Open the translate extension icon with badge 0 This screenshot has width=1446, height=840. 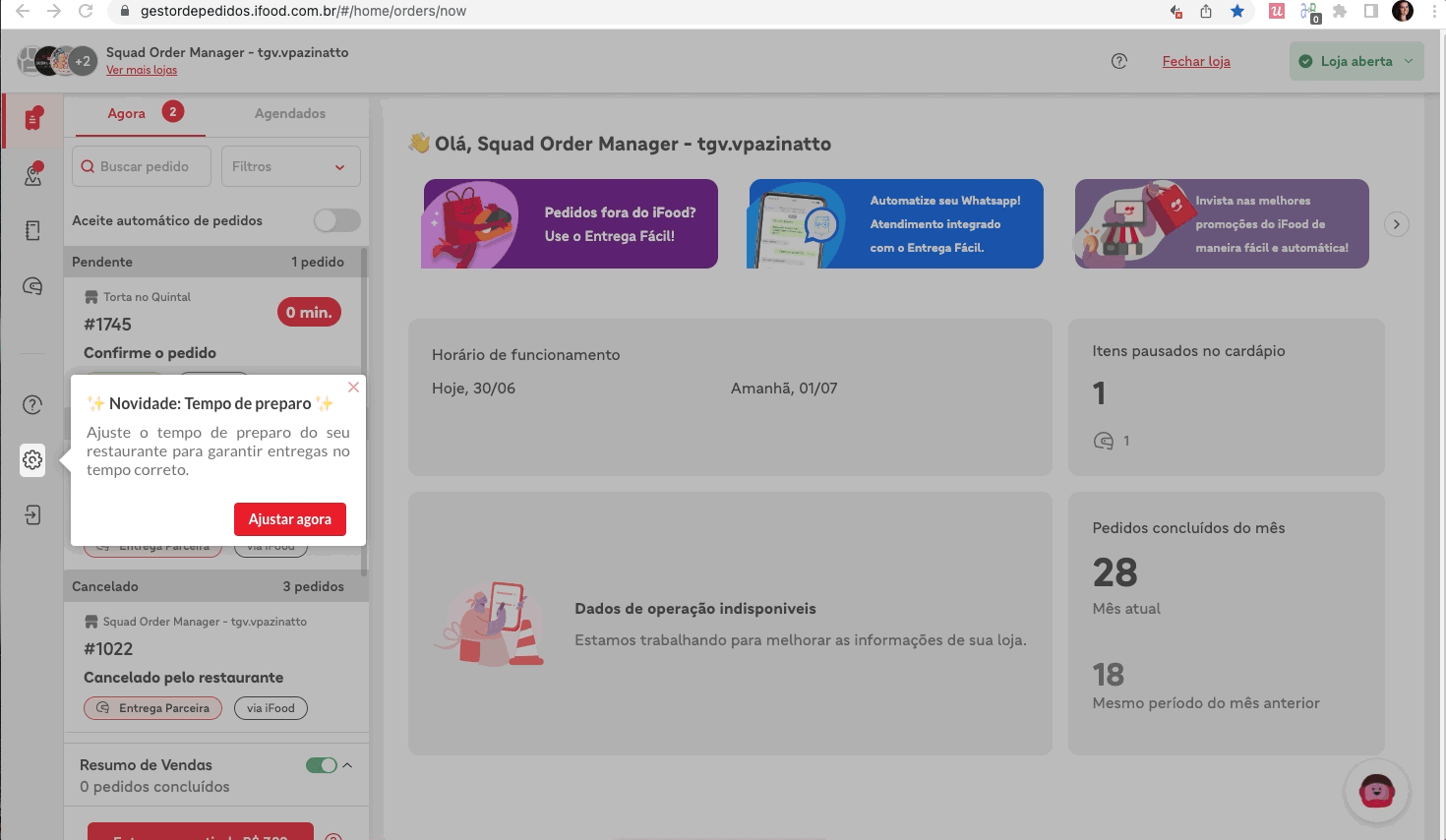(1309, 12)
